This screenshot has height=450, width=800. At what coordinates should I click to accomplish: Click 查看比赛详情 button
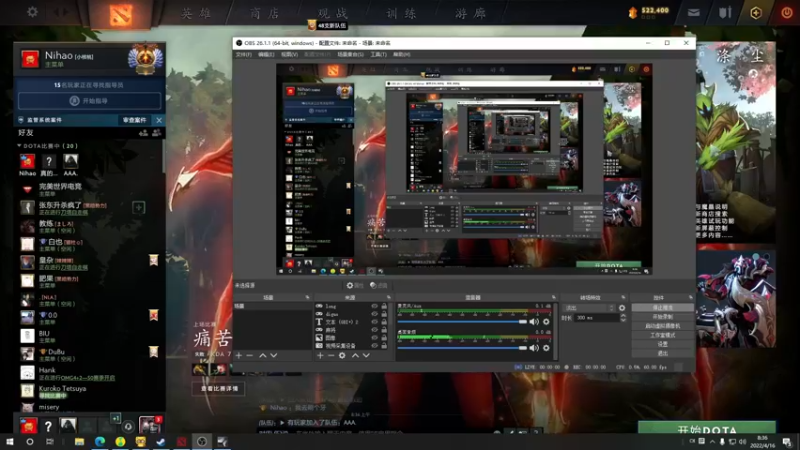219,389
